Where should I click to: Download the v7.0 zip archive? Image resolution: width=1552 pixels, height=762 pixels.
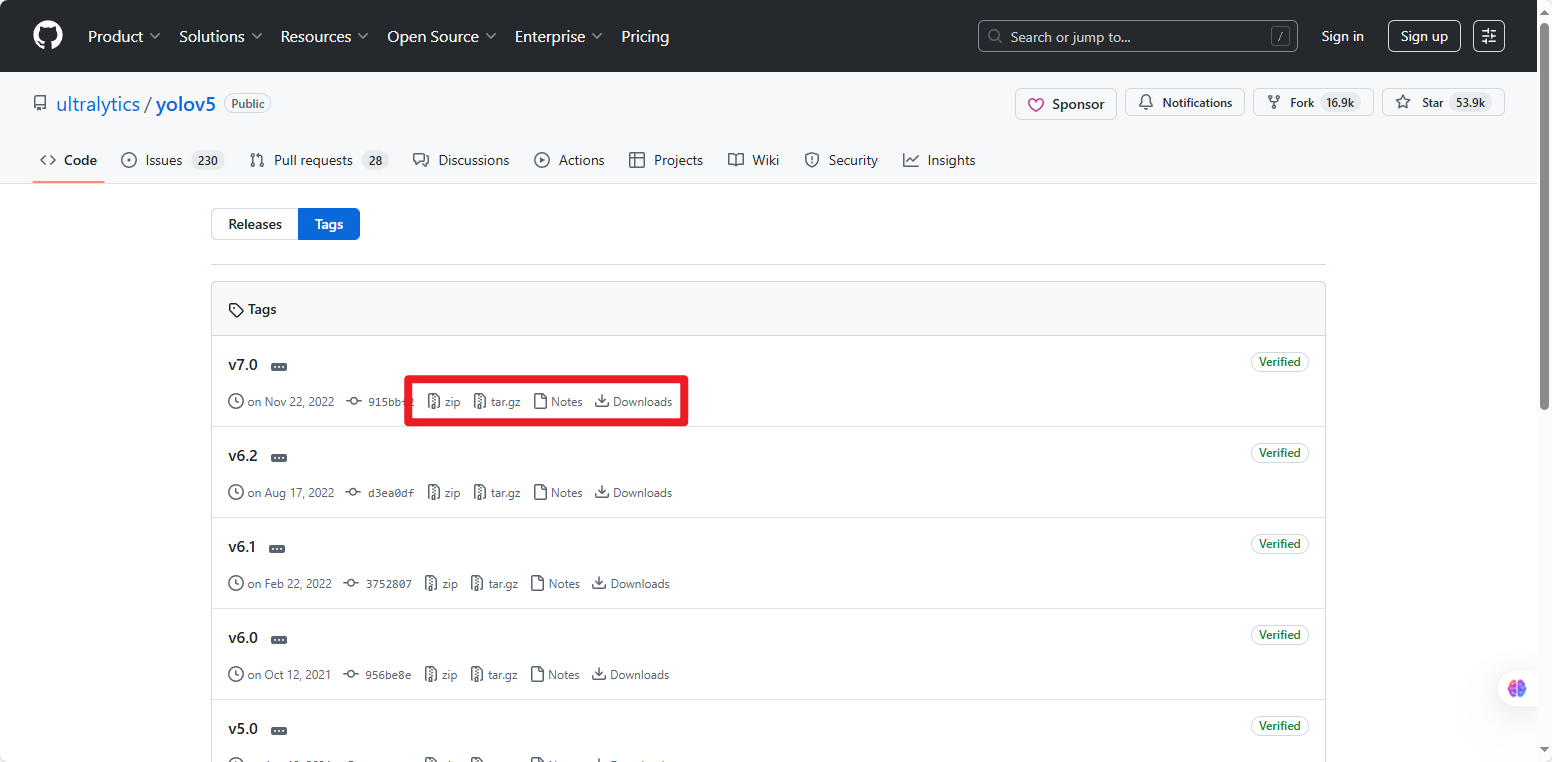coord(444,402)
